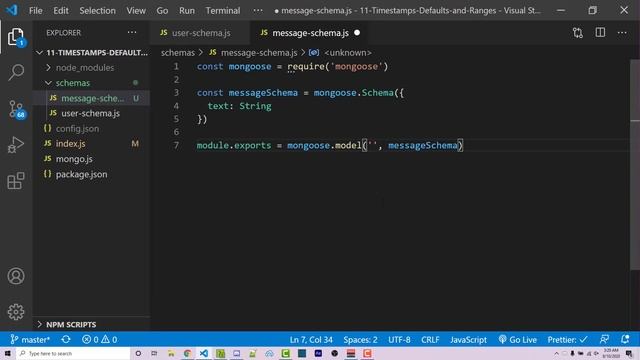The width and height of the screenshot is (640, 360).
Task: Click the Windows taskbar search box
Action: [x=73, y=353]
